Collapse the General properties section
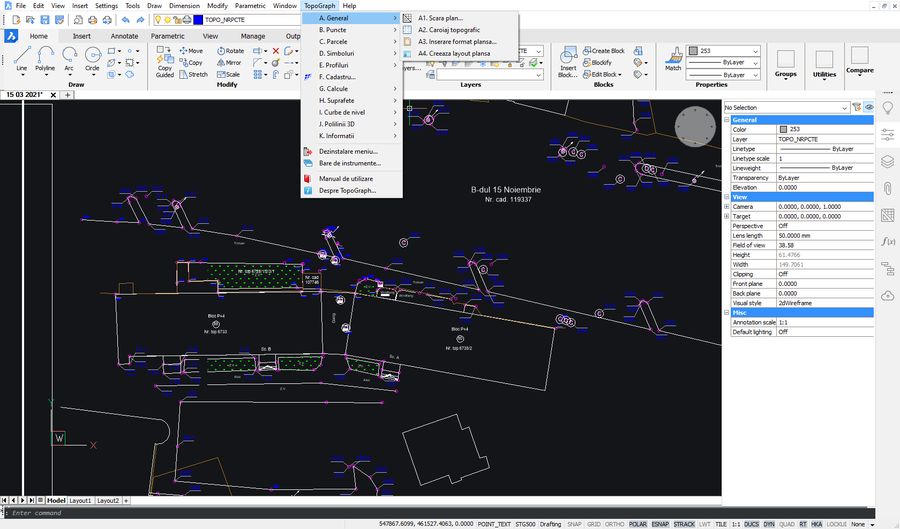This screenshot has width=900, height=529. tap(727, 120)
